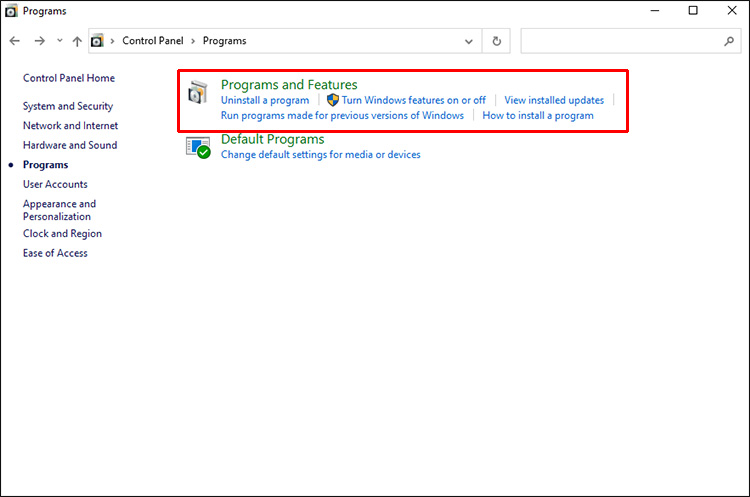Select Programs in the address breadcrumb
This screenshot has width=750, height=497.
coord(224,41)
